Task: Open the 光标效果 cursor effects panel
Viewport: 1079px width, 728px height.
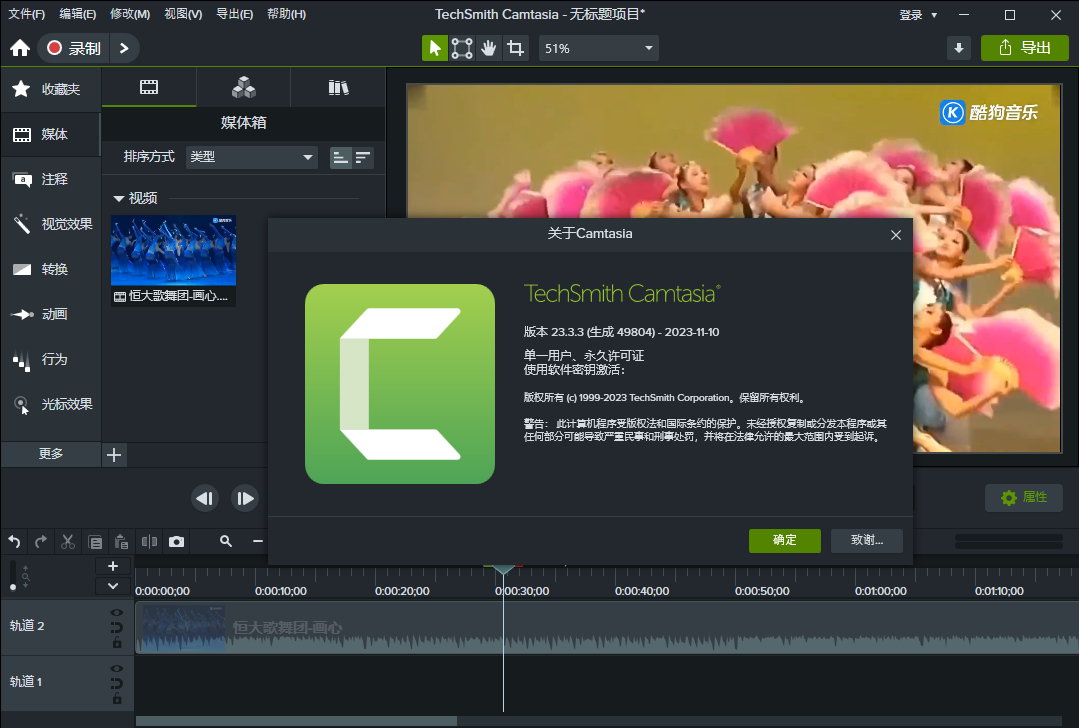Action: pos(50,404)
